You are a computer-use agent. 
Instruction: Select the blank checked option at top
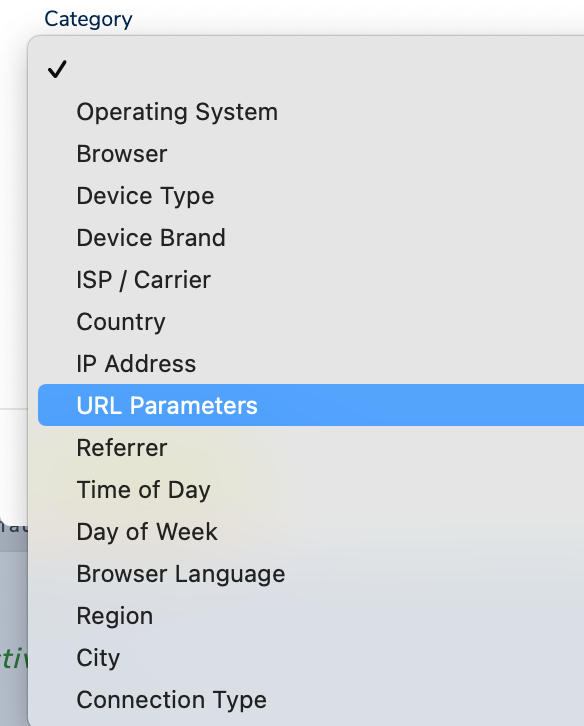[311, 69]
